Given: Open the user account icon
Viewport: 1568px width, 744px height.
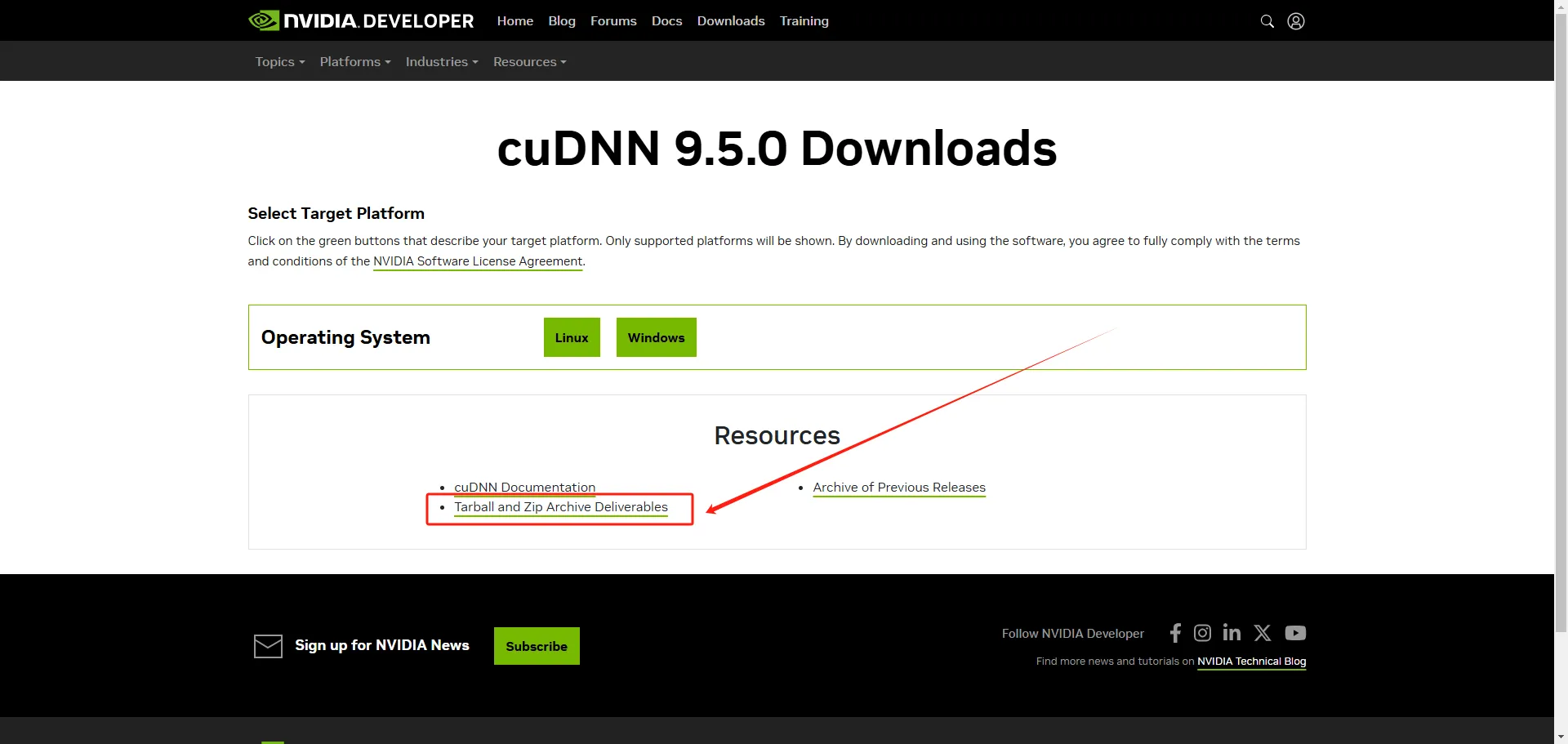Looking at the screenshot, I should 1296,21.
